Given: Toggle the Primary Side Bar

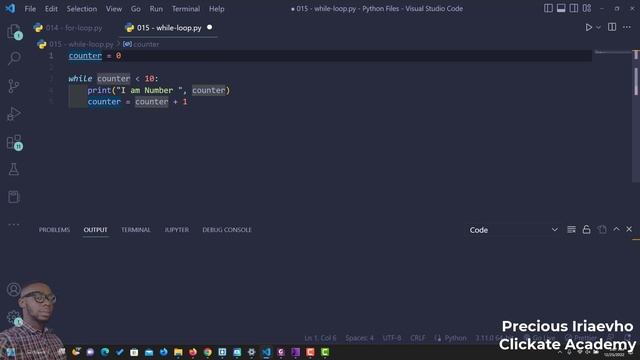Looking at the screenshot, I should pyautogui.click(x=548, y=8).
